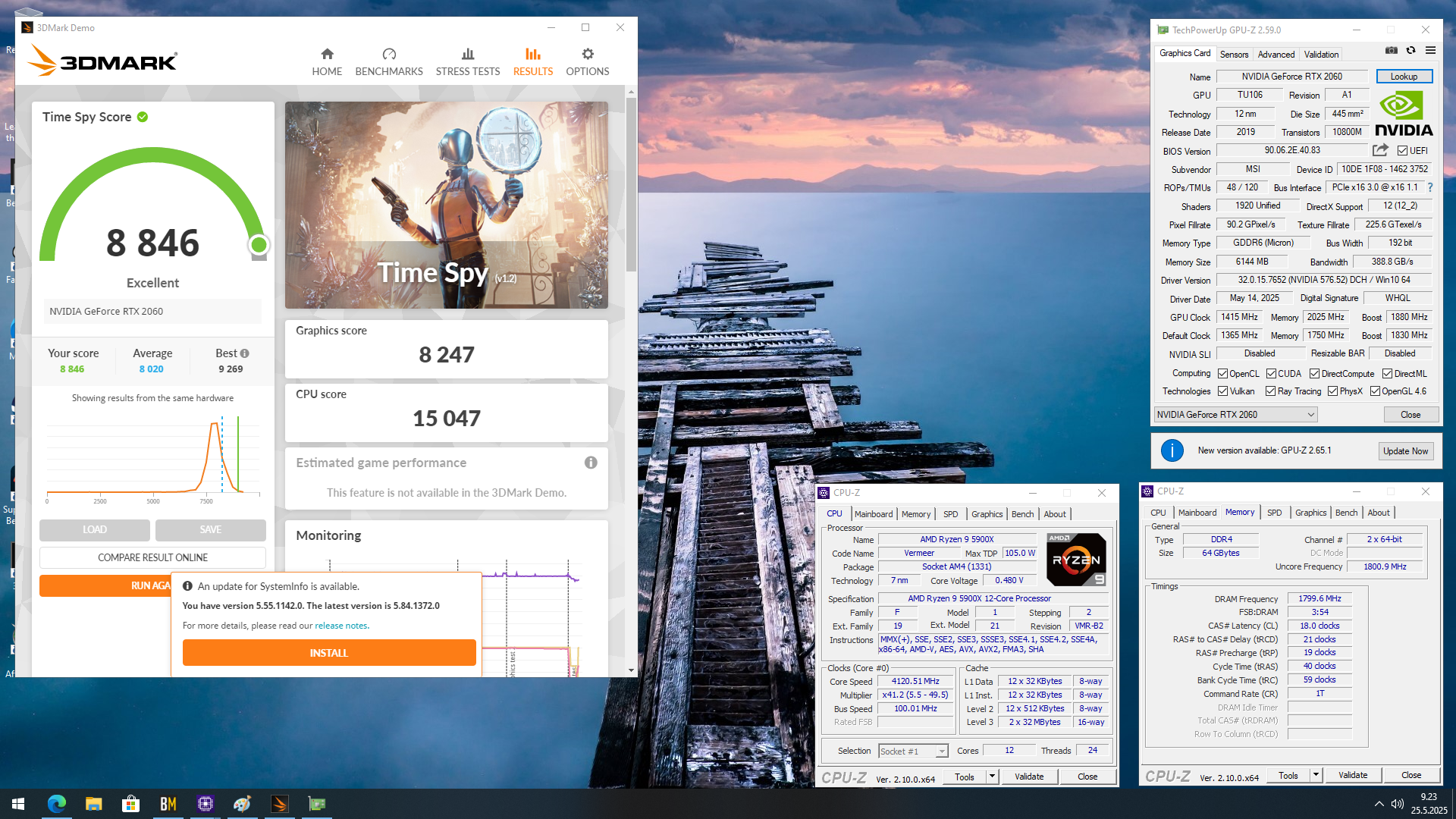Expand Tools dropdown arrow in CPU-Z Memory window
1456x819 pixels.
click(1316, 775)
